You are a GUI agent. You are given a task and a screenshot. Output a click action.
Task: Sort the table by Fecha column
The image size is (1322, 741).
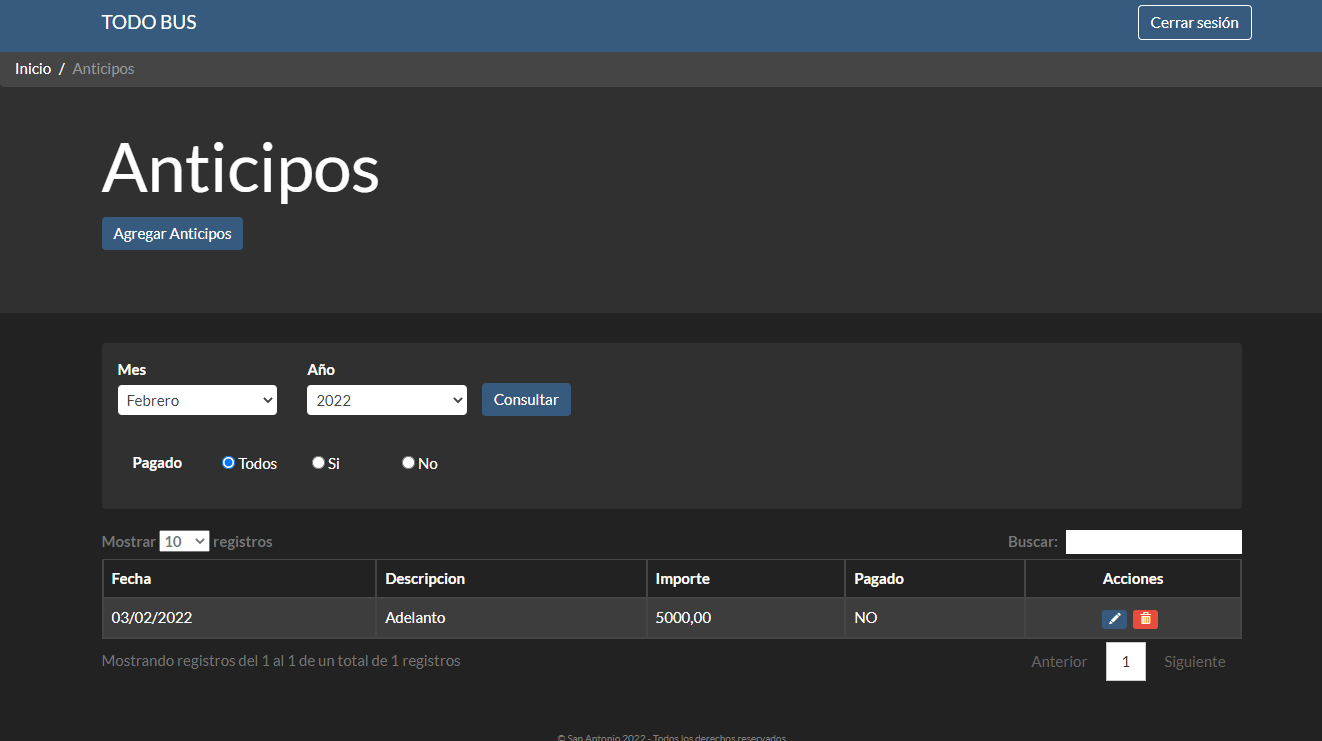pyautogui.click(x=239, y=579)
